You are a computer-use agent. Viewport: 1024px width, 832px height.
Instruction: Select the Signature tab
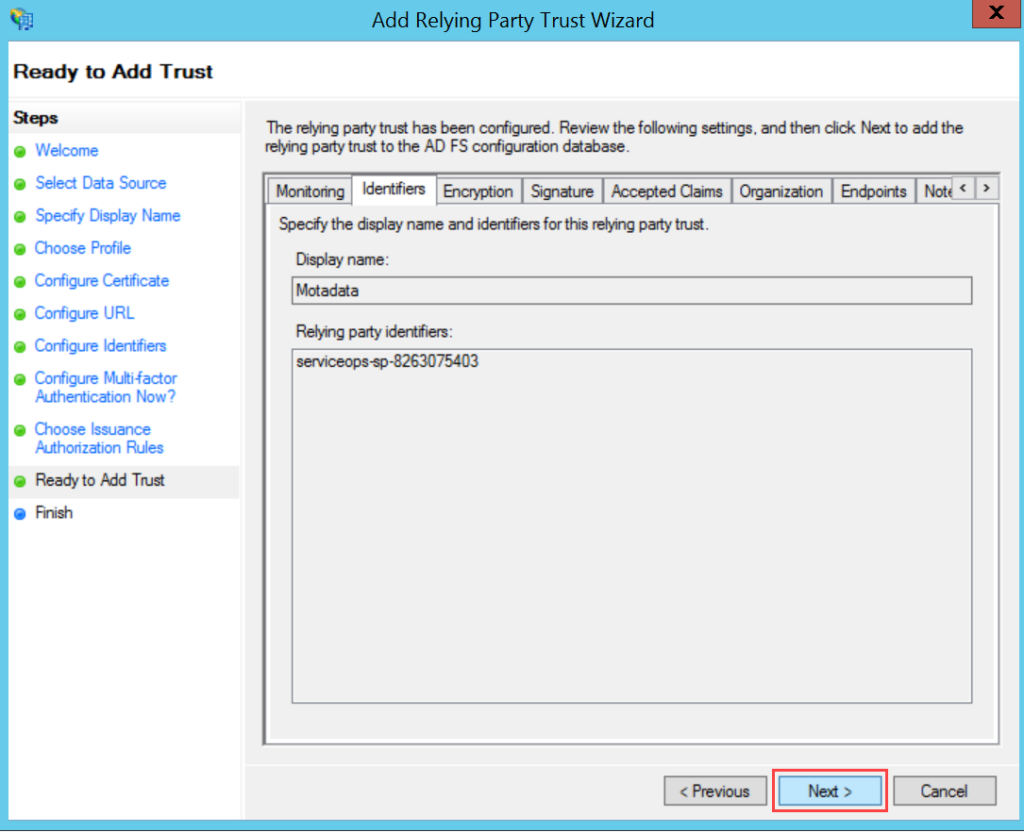click(x=562, y=191)
